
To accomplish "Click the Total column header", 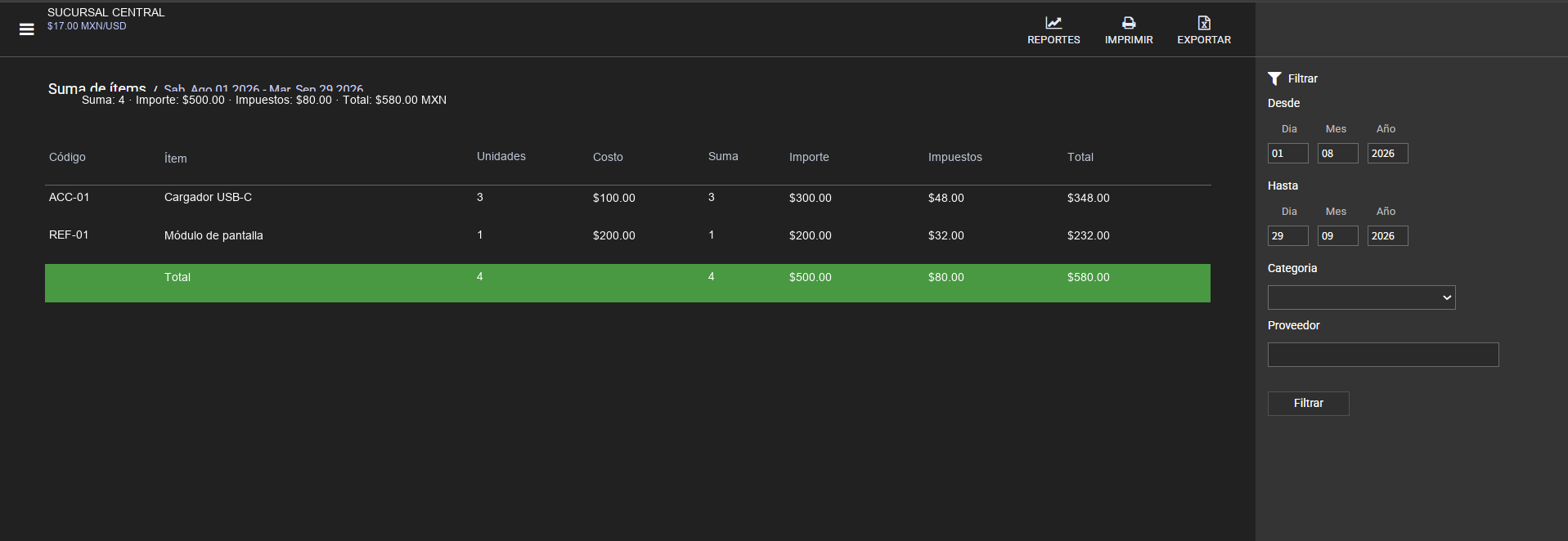I will coord(1081,157).
